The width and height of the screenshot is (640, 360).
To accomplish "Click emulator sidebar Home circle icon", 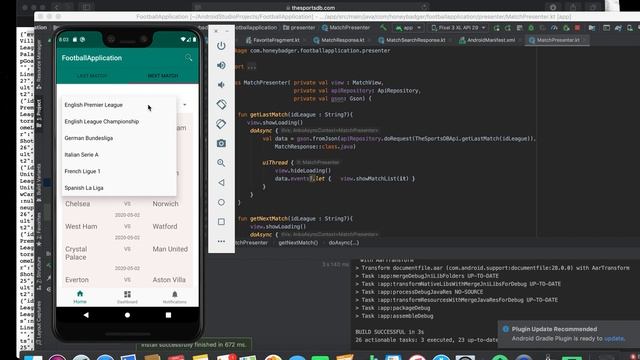I will (221, 202).
